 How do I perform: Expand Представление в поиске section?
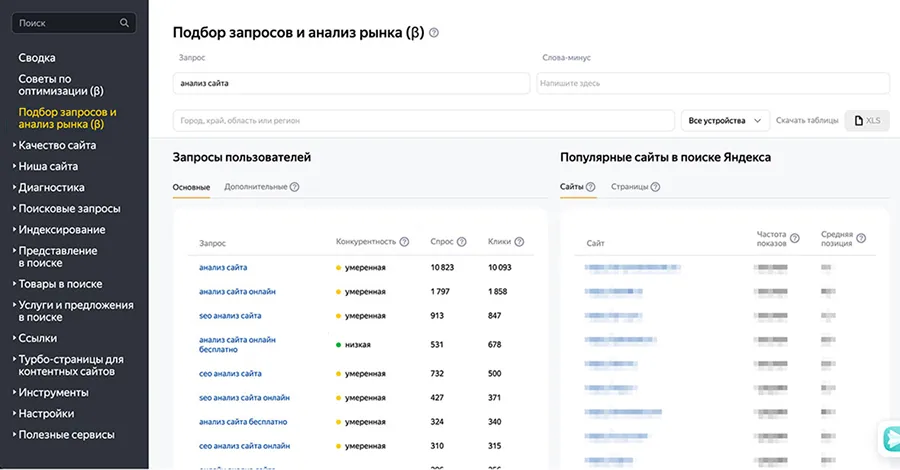tap(55, 257)
